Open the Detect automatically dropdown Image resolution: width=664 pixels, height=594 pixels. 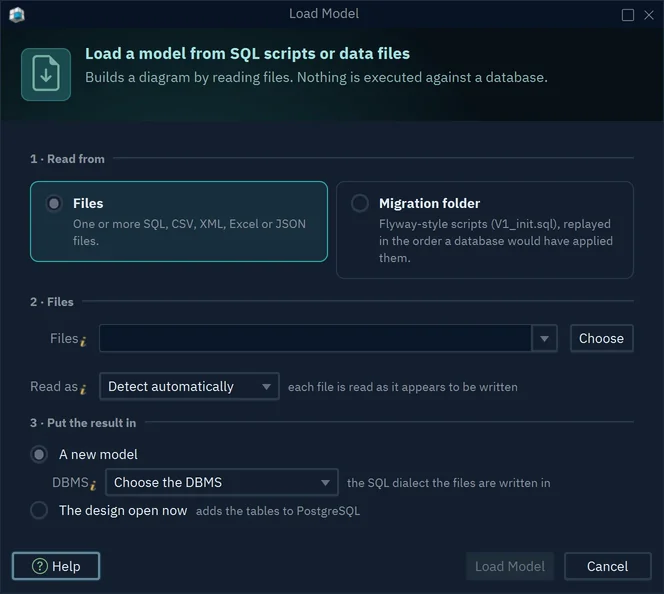pos(189,386)
